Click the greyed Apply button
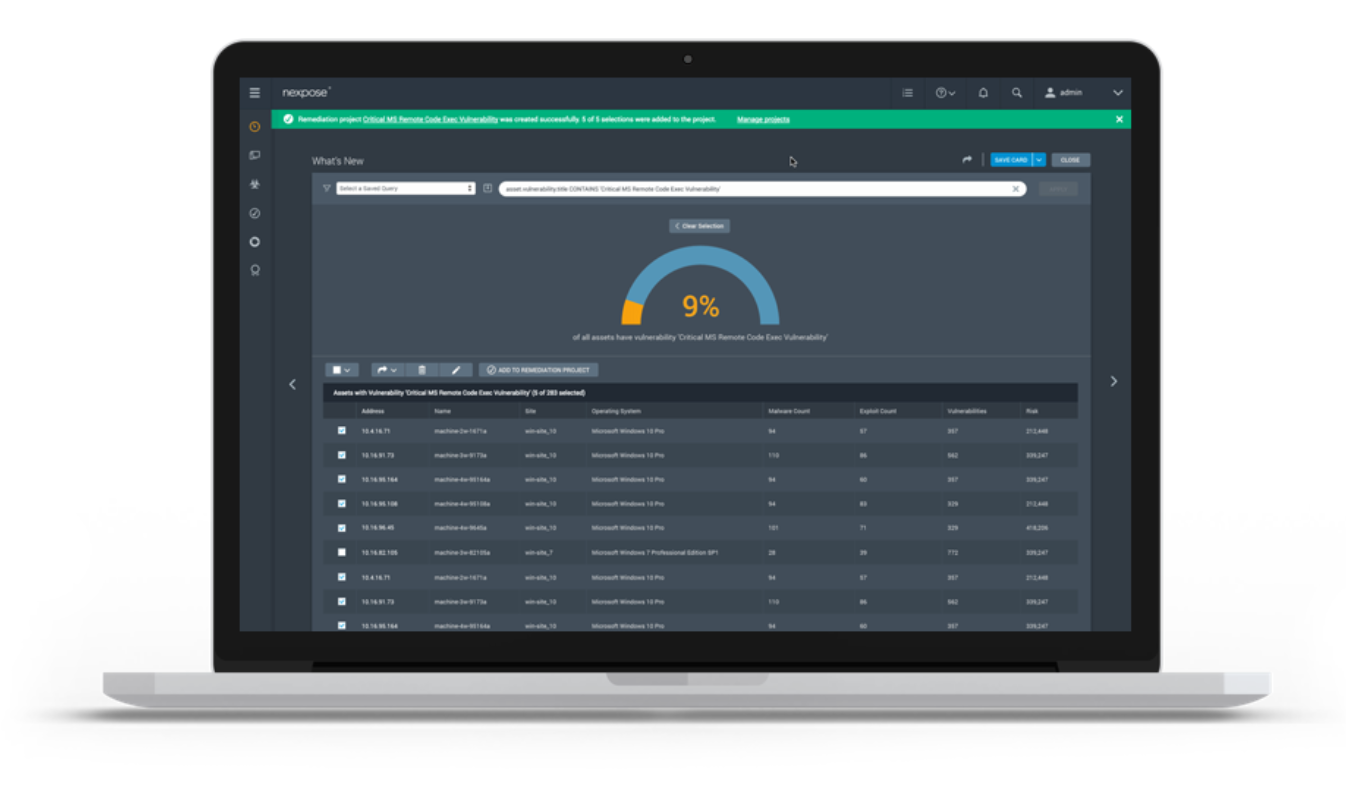Image resolution: width=1346 pixels, height=800 pixels. 1058,188
